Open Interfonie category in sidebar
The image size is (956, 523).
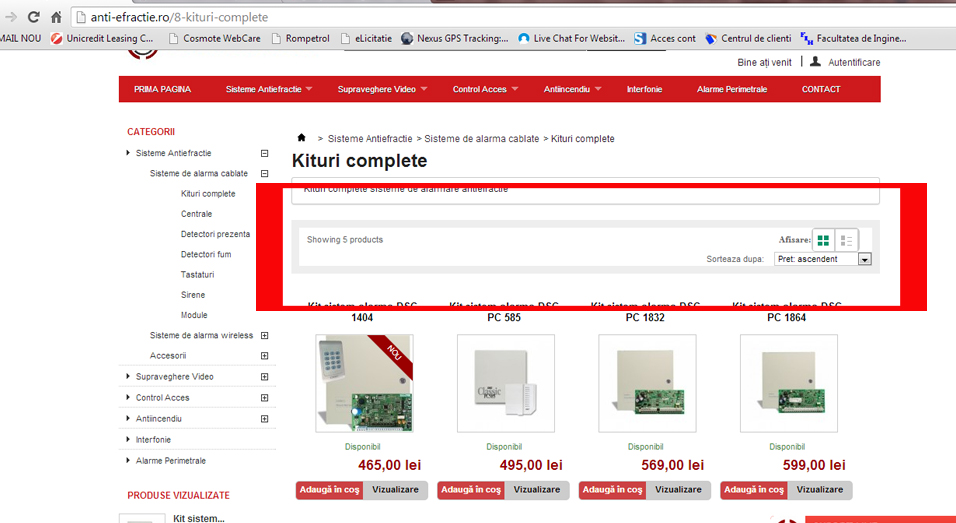153,440
